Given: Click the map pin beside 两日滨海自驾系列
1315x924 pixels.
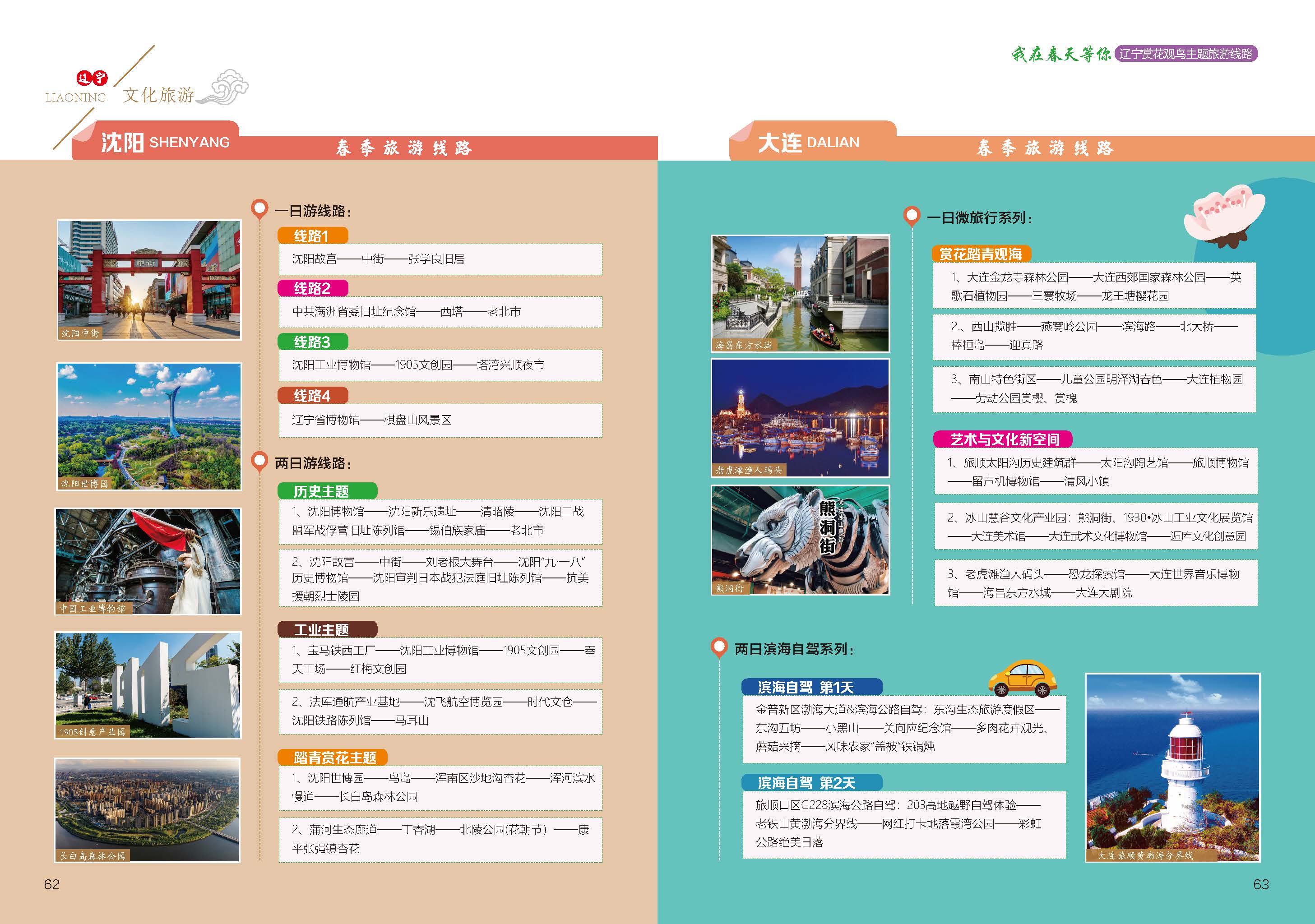Looking at the screenshot, I should [x=719, y=647].
